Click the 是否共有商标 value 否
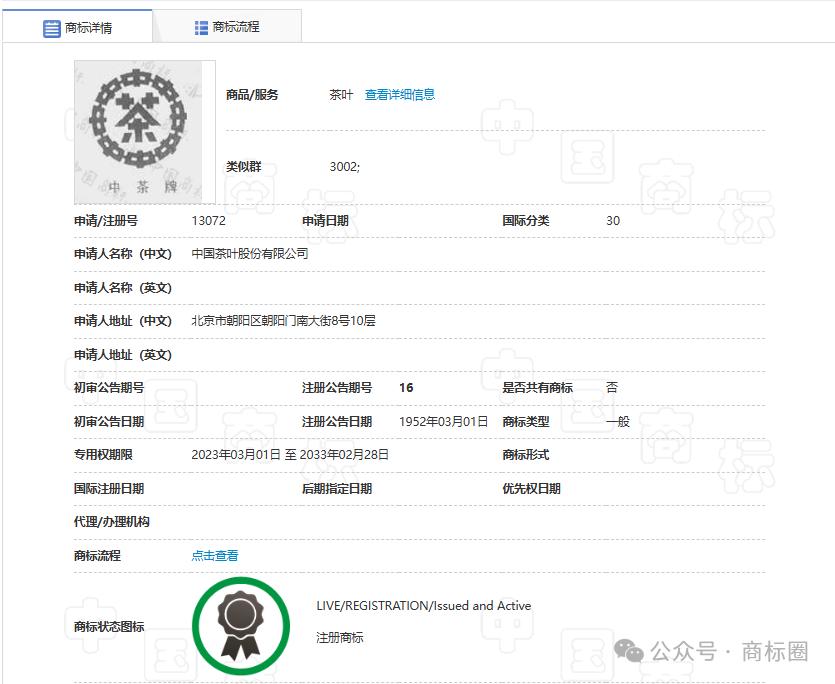 click(611, 388)
